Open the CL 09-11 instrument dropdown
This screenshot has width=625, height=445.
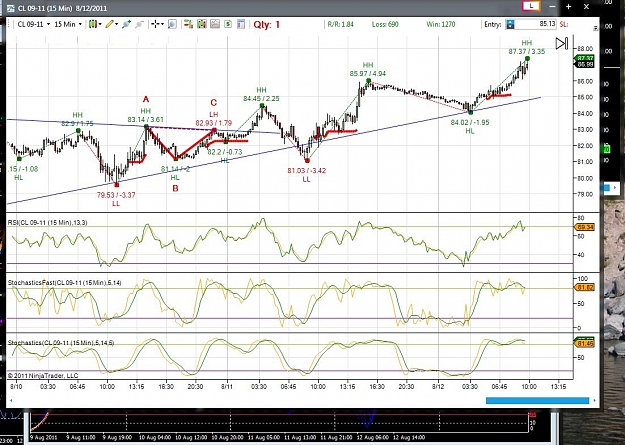[x=33, y=24]
